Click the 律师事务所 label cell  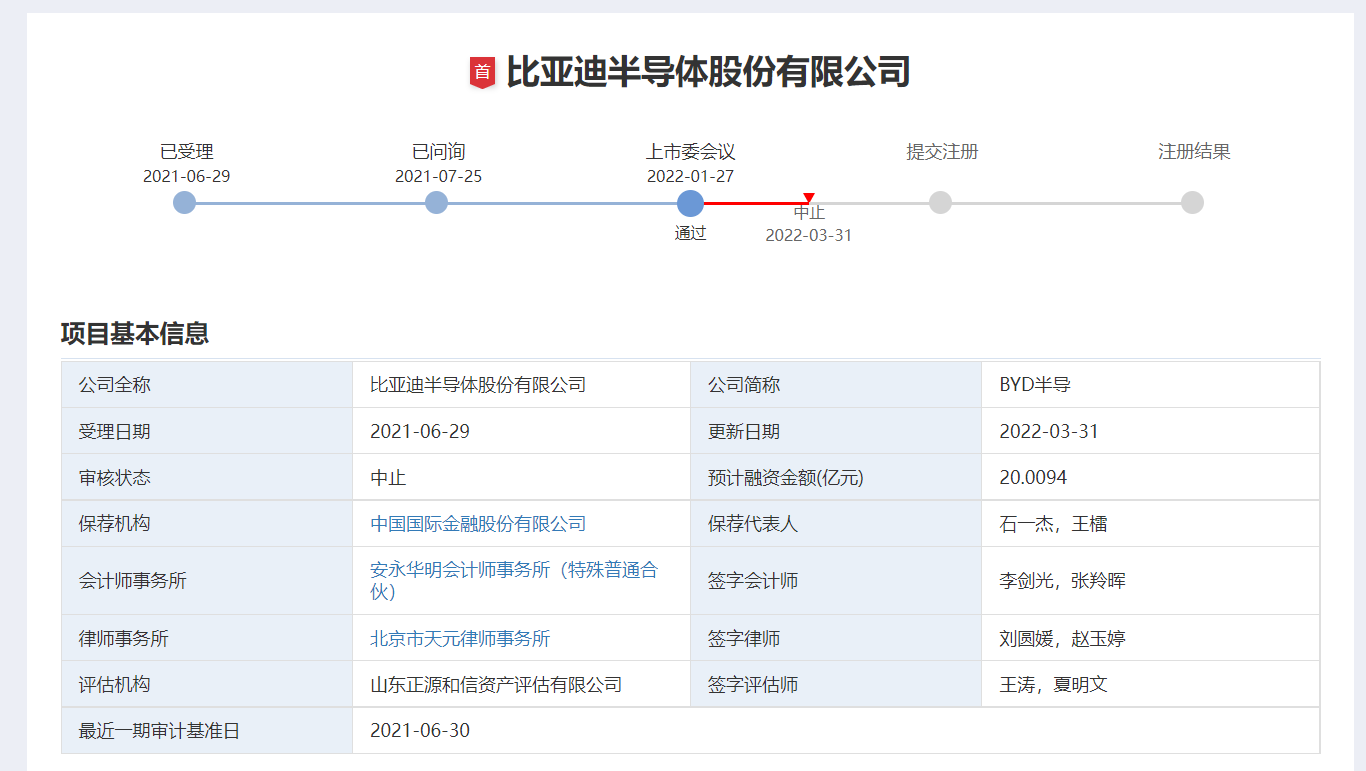pyautogui.click(x=207, y=638)
